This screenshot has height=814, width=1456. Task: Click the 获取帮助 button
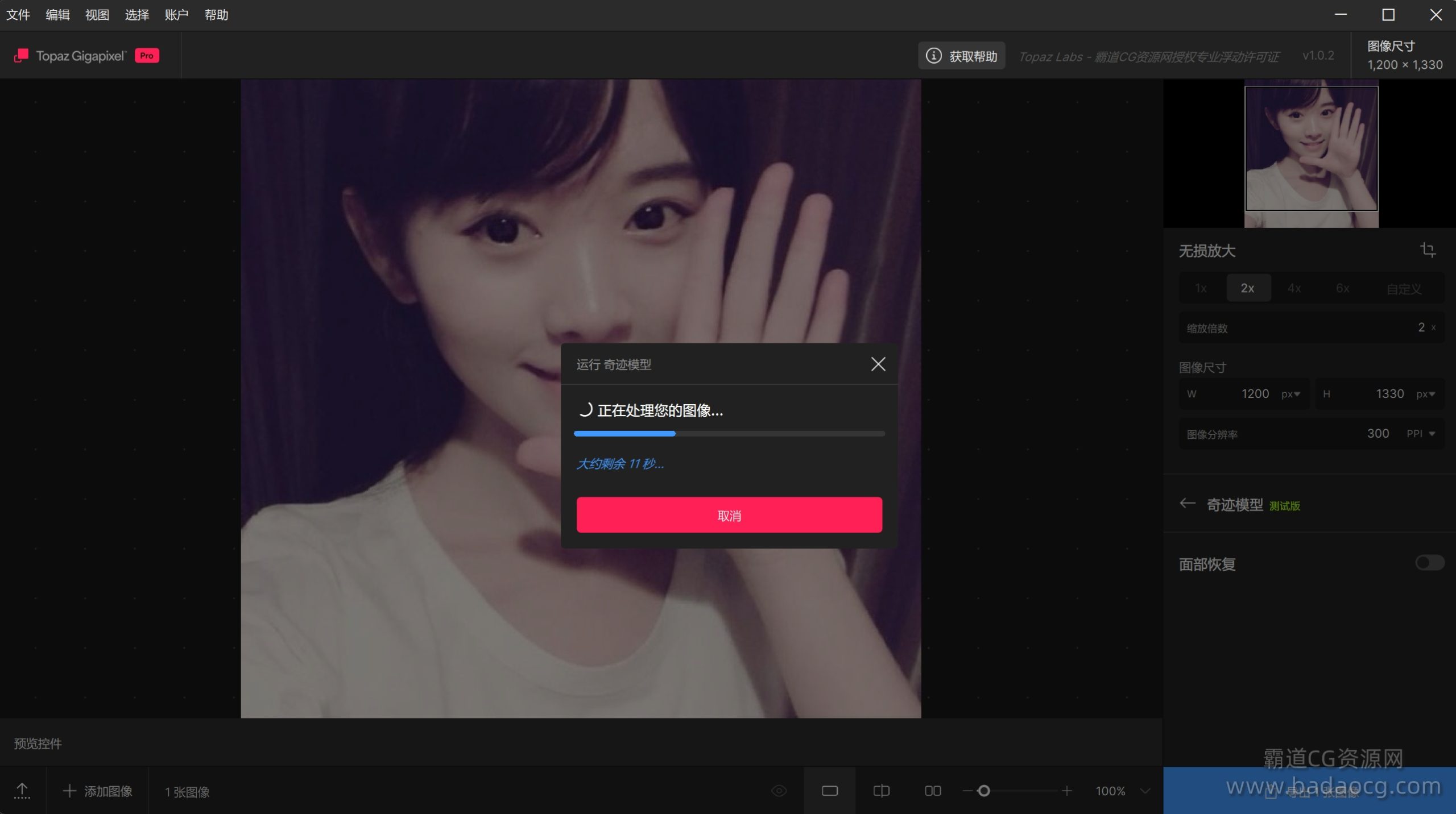962,56
